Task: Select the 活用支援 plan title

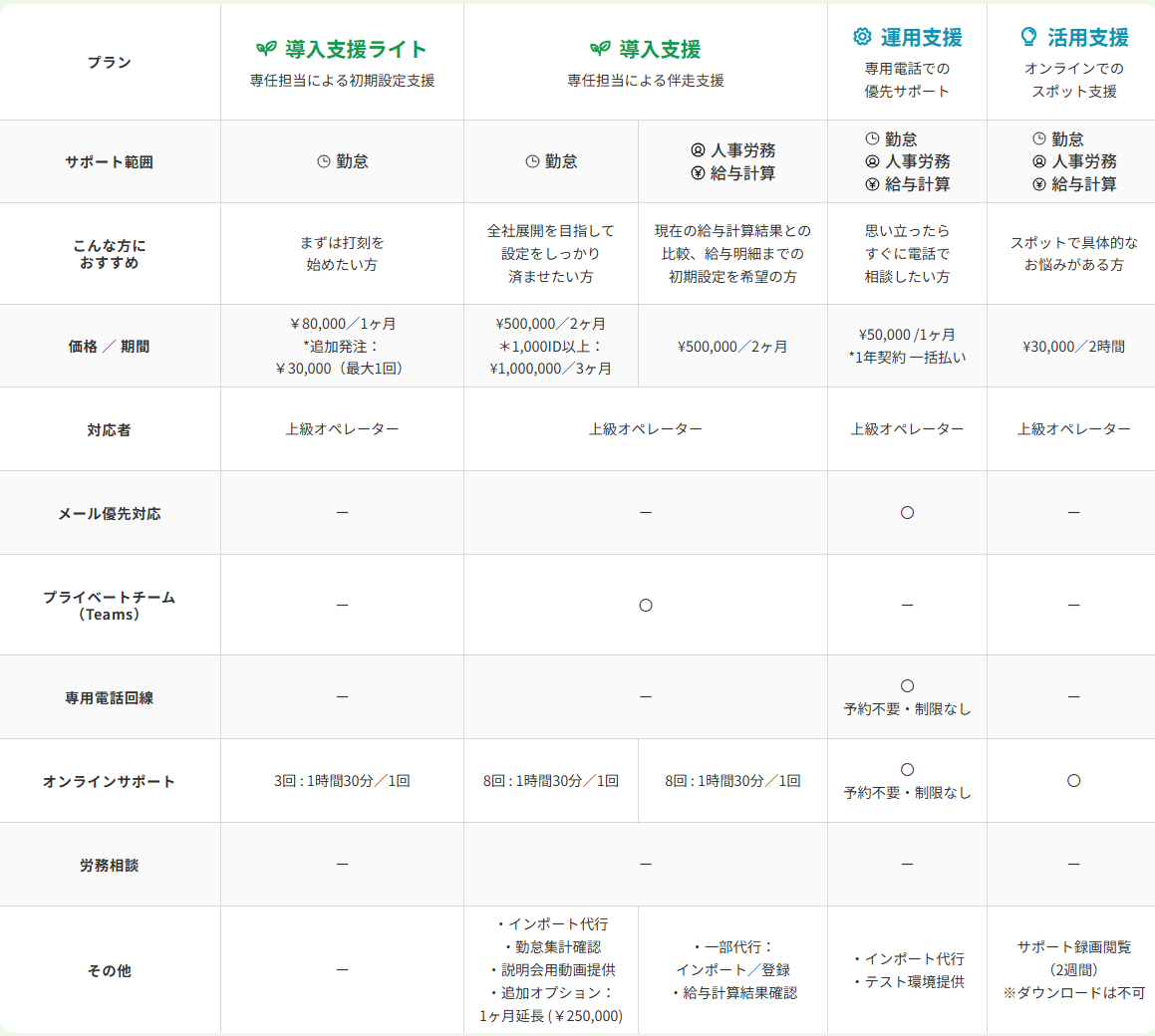Action: point(1087,37)
